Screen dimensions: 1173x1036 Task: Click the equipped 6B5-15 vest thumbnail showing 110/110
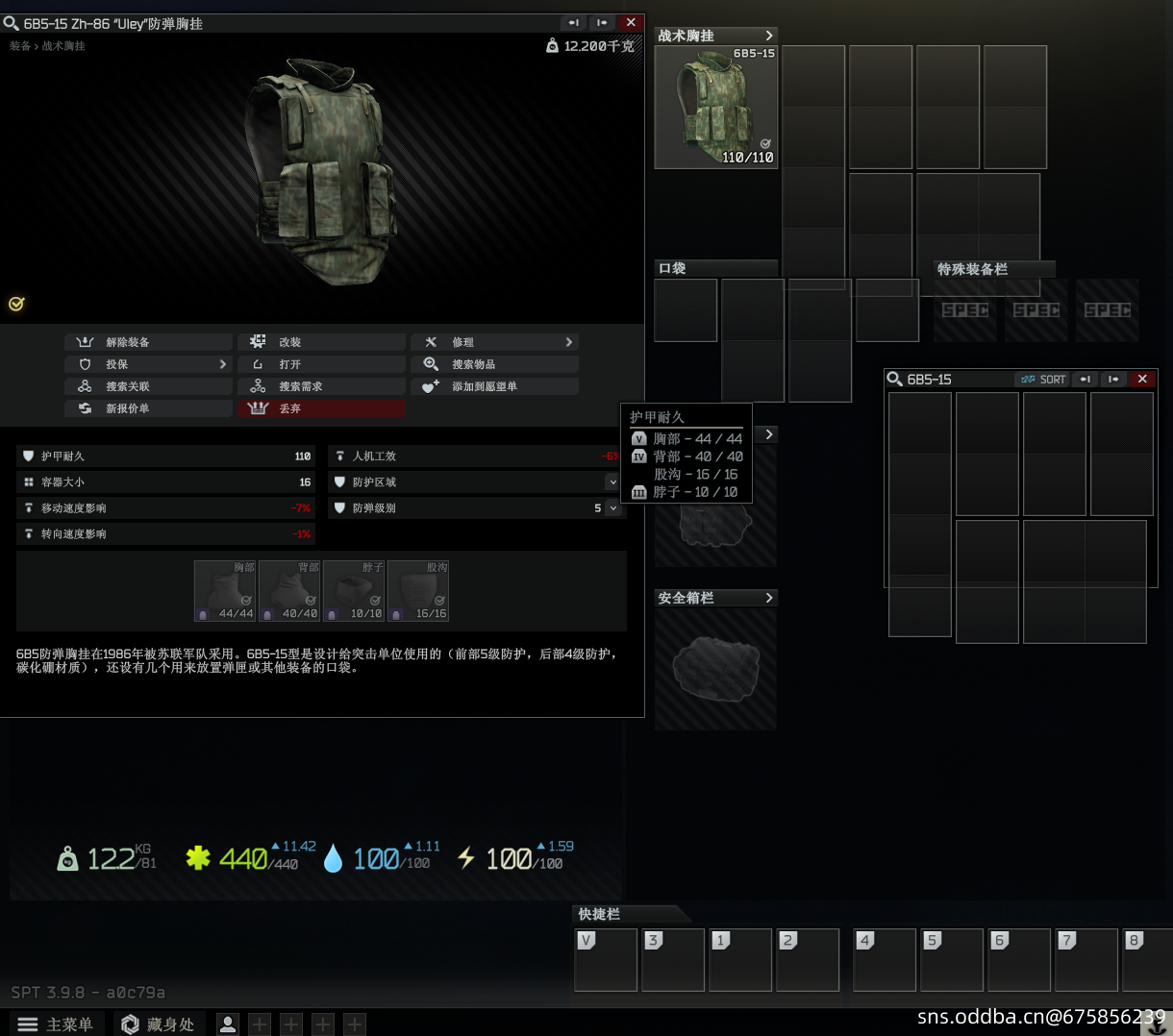click(716, 107)
